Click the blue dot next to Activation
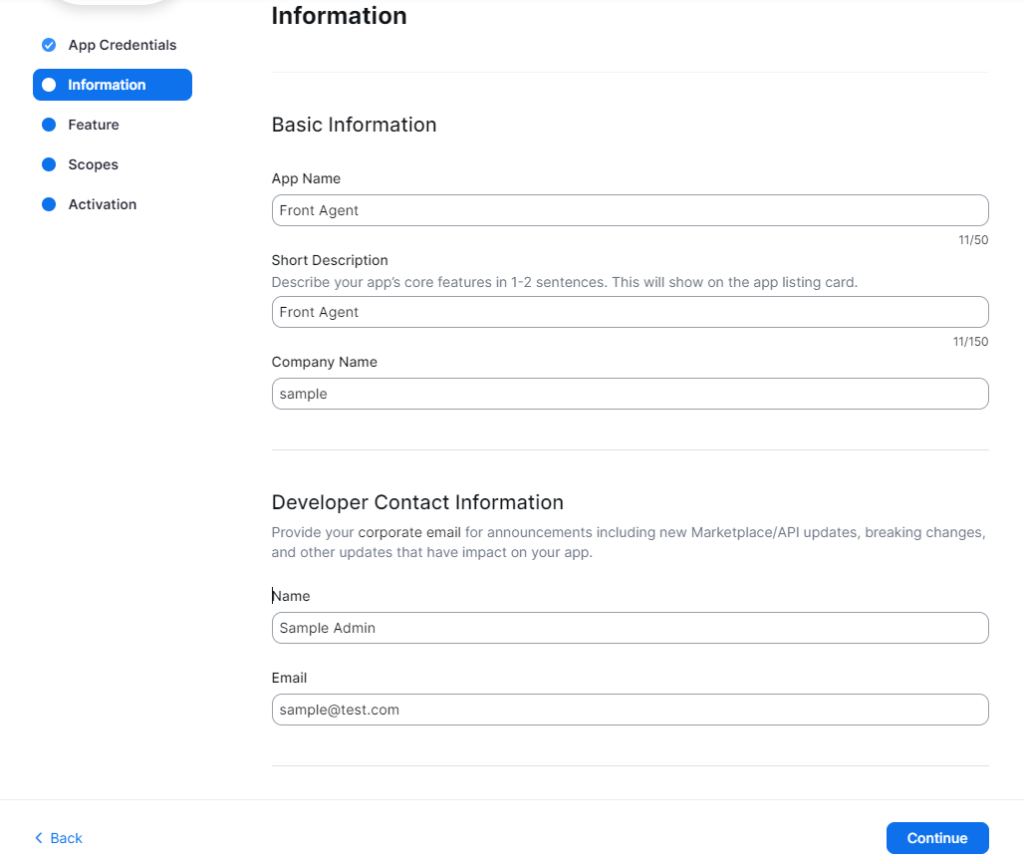The width and height of the screenshot is (1024, 864). coord(48,205)
